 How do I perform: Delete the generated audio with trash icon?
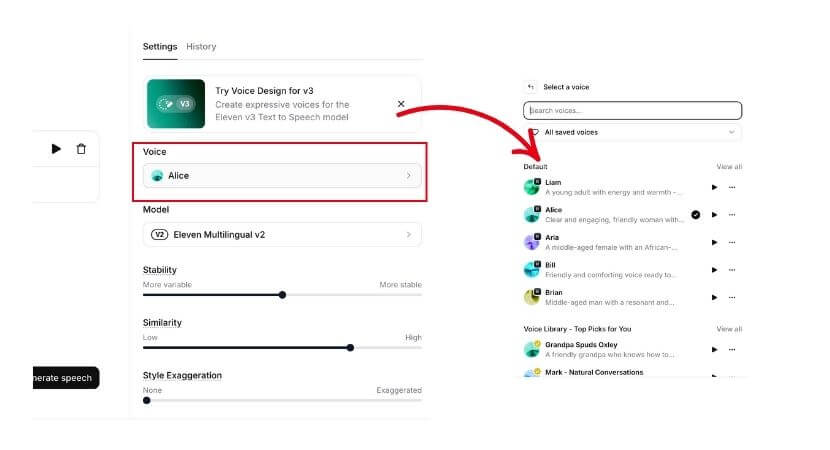coord(81,149)
